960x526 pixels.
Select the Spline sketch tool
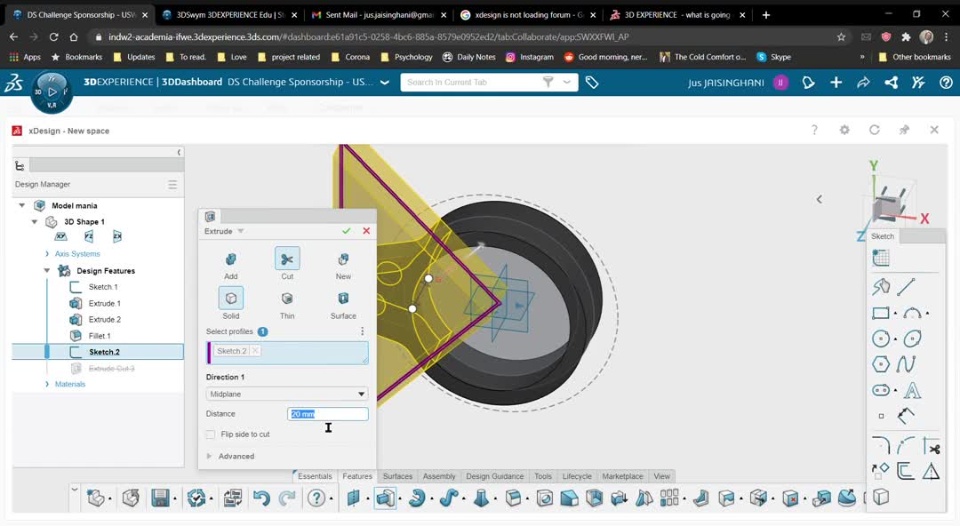[906, 364]
